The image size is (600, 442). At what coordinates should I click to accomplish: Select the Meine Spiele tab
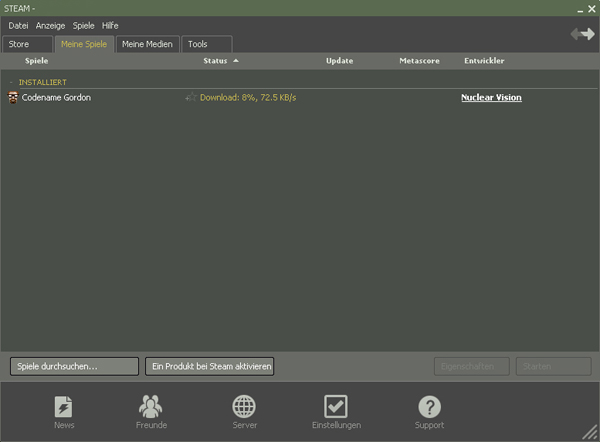pos(84,44)
